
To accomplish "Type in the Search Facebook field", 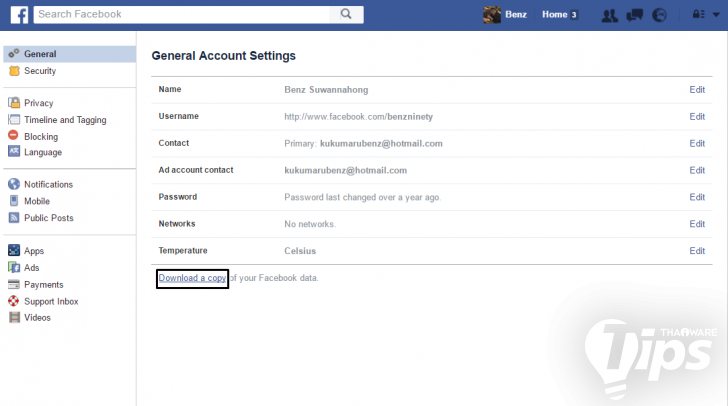I will pos(180,14).
